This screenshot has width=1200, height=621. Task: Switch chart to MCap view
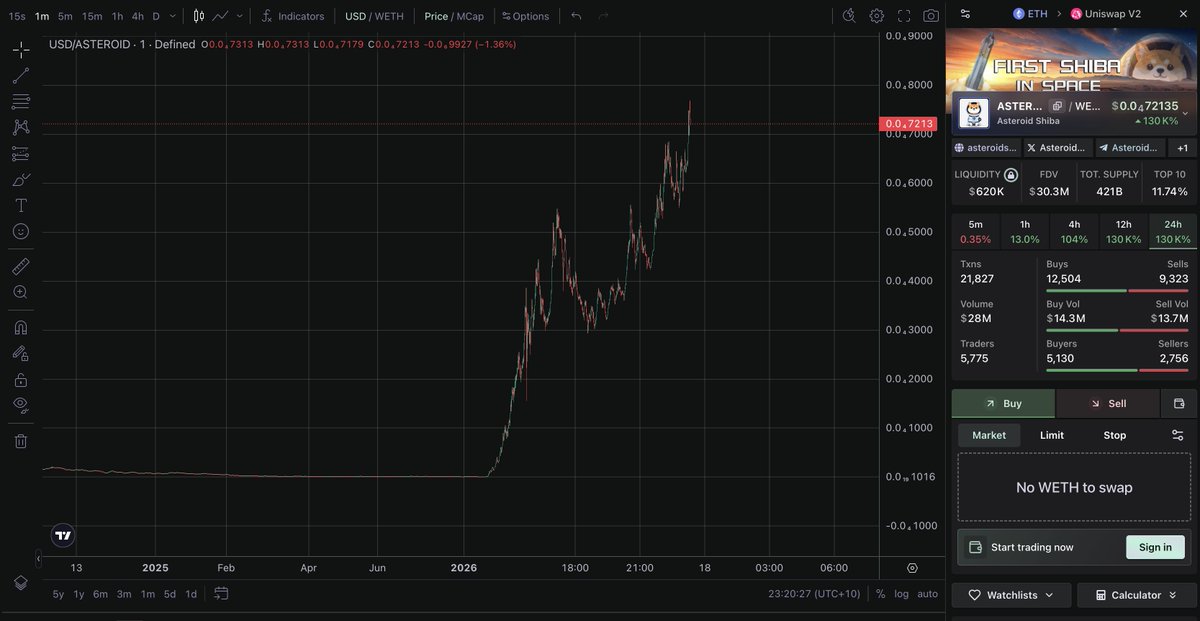(469, 16)
